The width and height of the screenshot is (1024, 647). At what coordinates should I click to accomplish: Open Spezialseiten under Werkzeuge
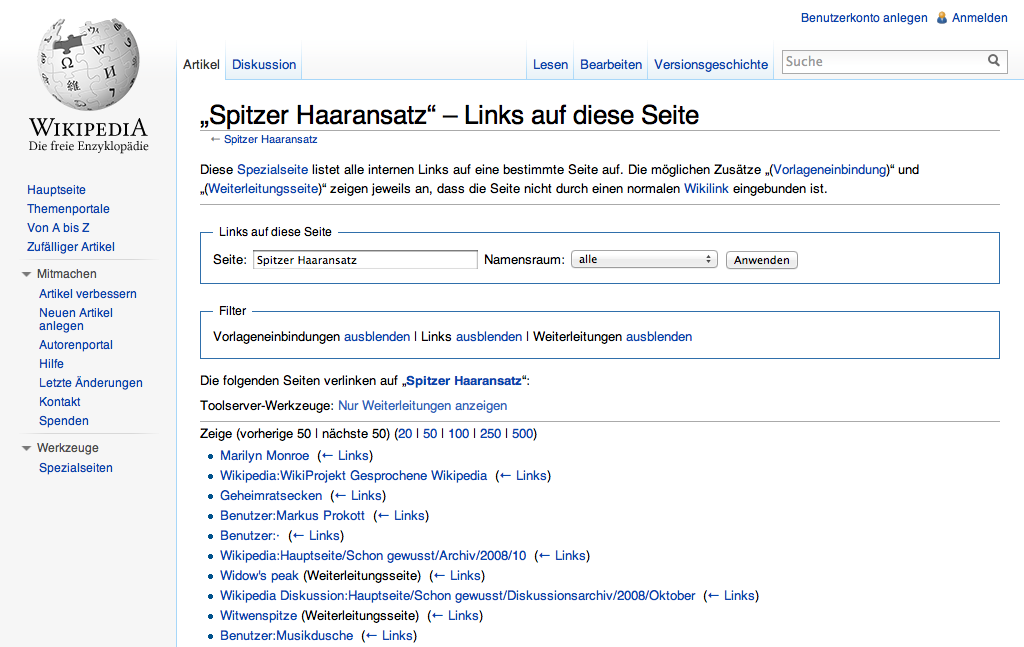click(x=76, y=468)
